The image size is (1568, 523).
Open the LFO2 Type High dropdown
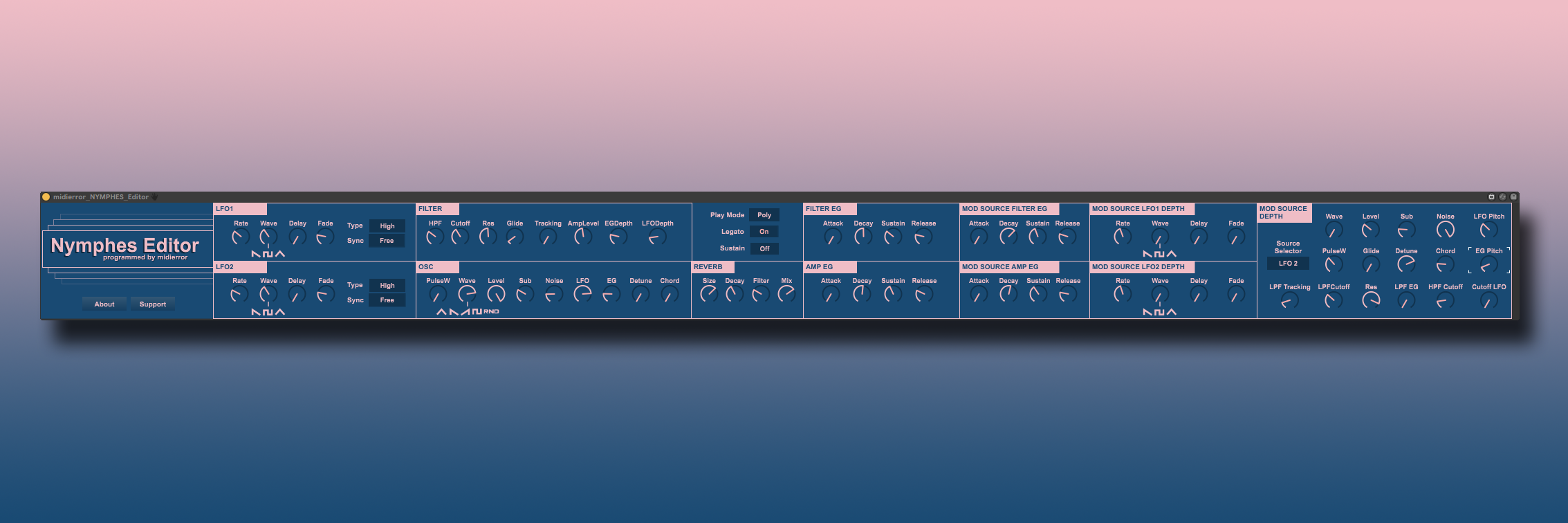point(387,285)
